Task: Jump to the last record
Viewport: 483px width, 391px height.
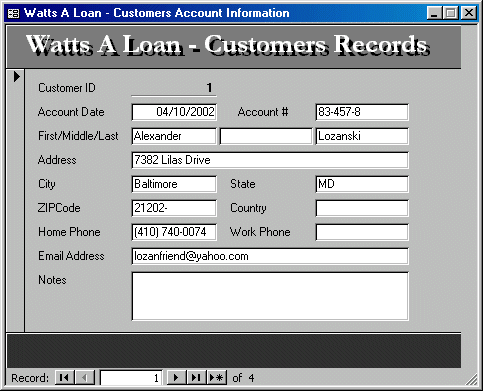Action: click(196, 378)
